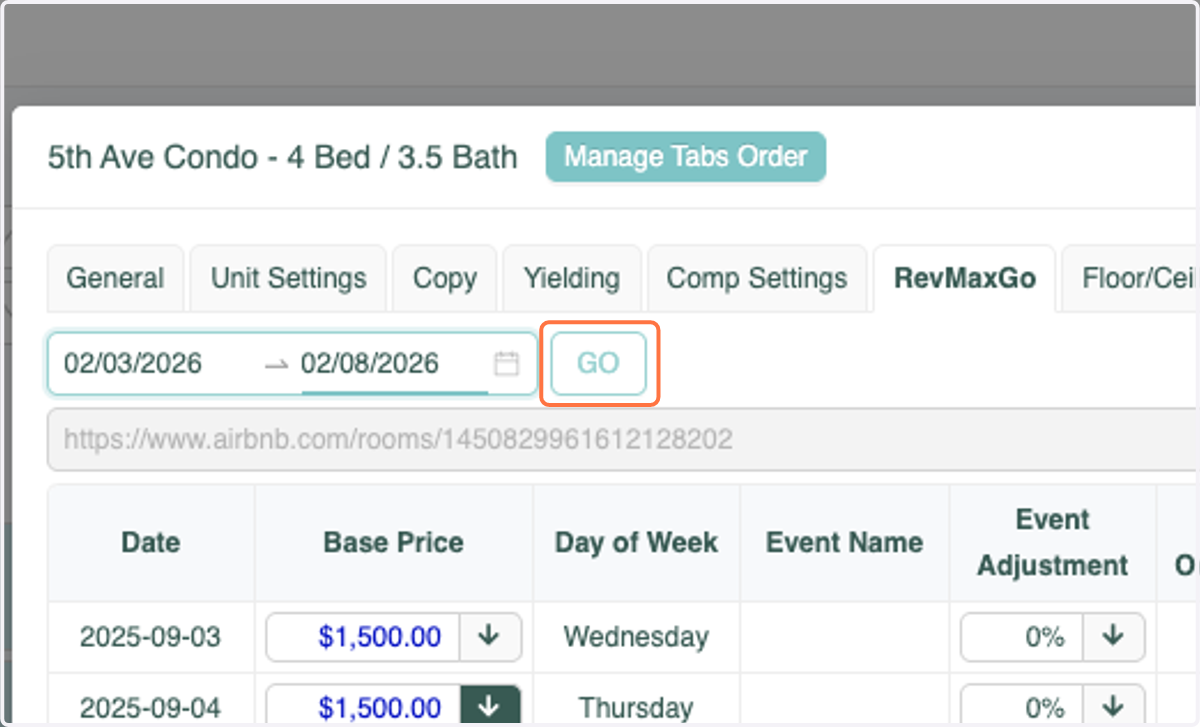
Task: Edit 0% event adjustment for 2025-09-03
Action: point(1022,637)
